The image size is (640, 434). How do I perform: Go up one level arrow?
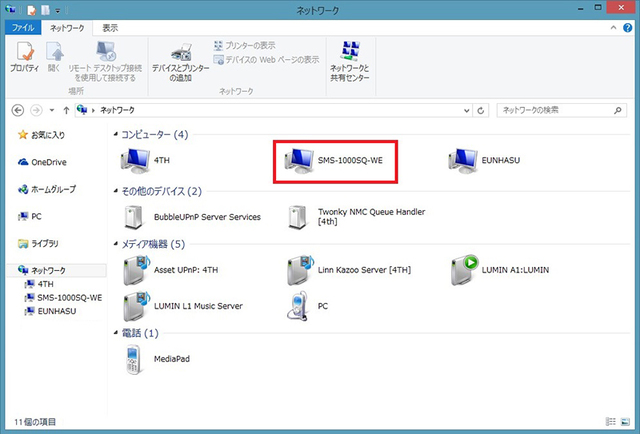point(66,110)
